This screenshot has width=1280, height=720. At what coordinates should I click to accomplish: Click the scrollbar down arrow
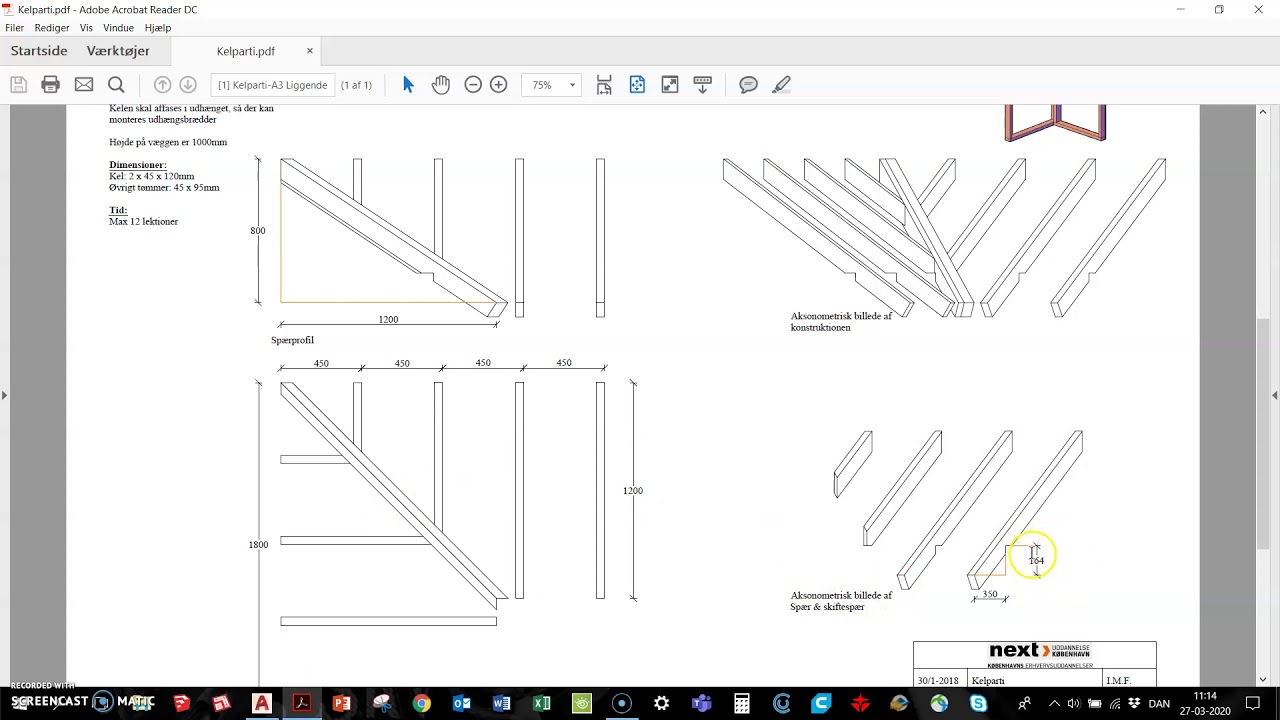1263,679
